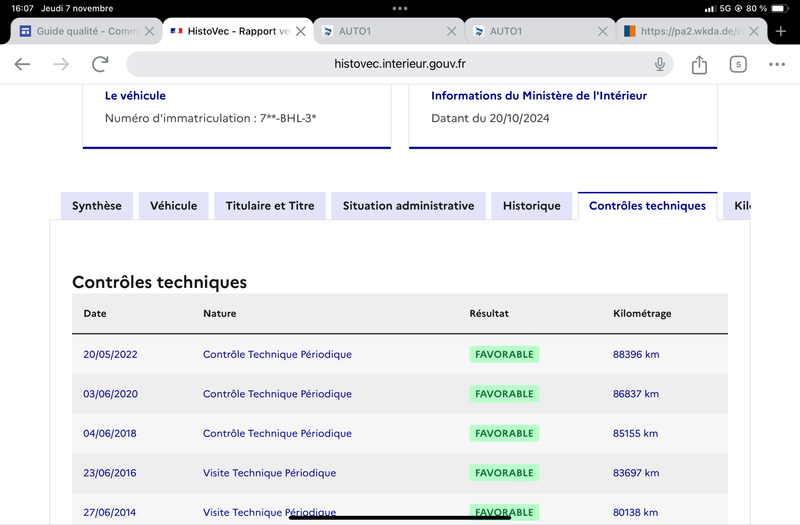Tap the battery indicator in status bar
The width and height of the screenshot is (800, 525).
pos(780,8)
